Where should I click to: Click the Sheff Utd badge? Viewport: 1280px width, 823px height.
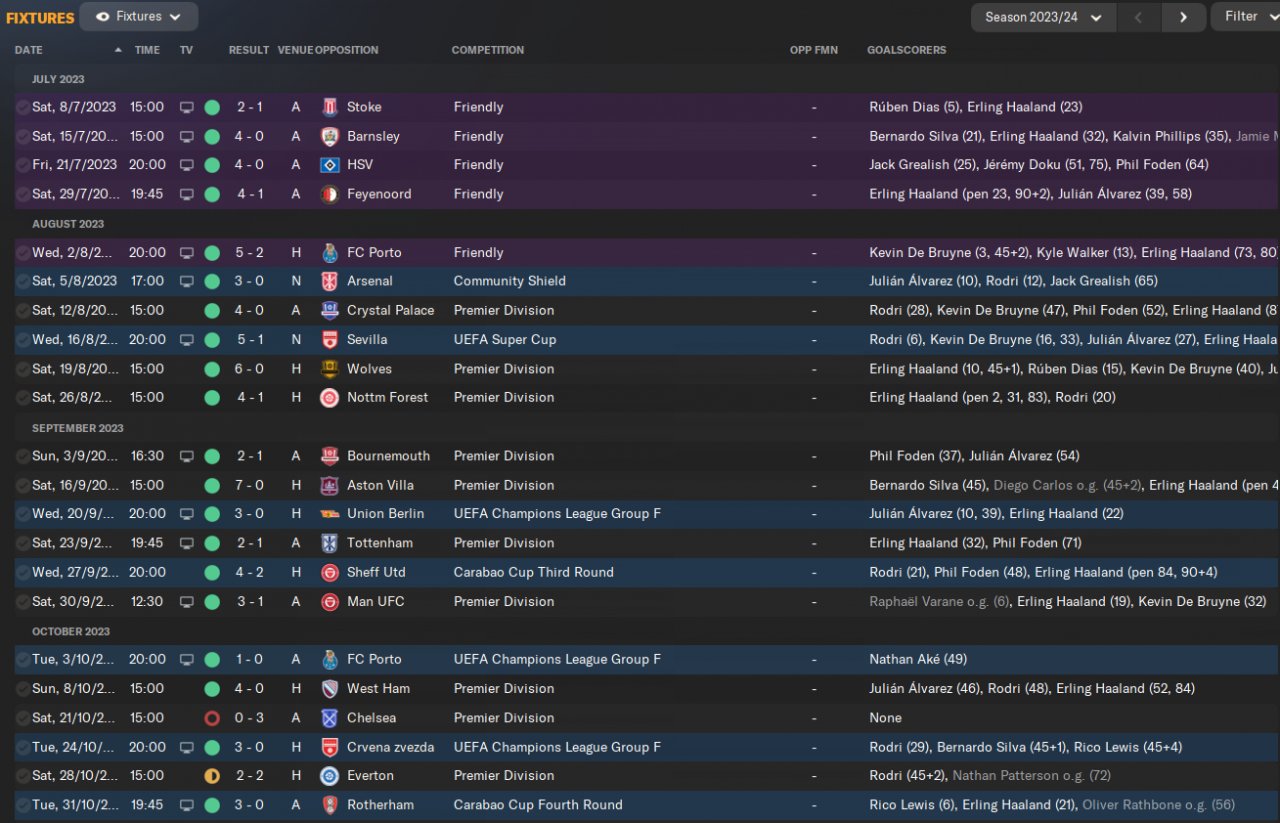pyautogui.click(x=330, y=573)
